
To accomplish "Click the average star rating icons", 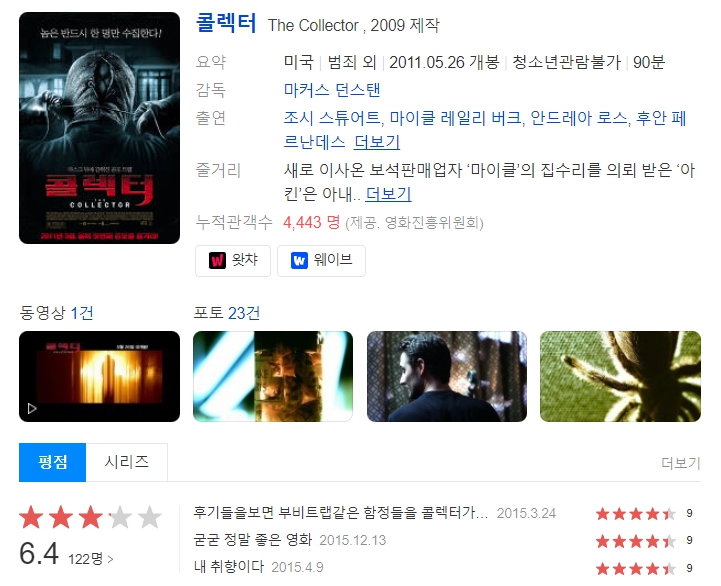I will coord(90,517).
